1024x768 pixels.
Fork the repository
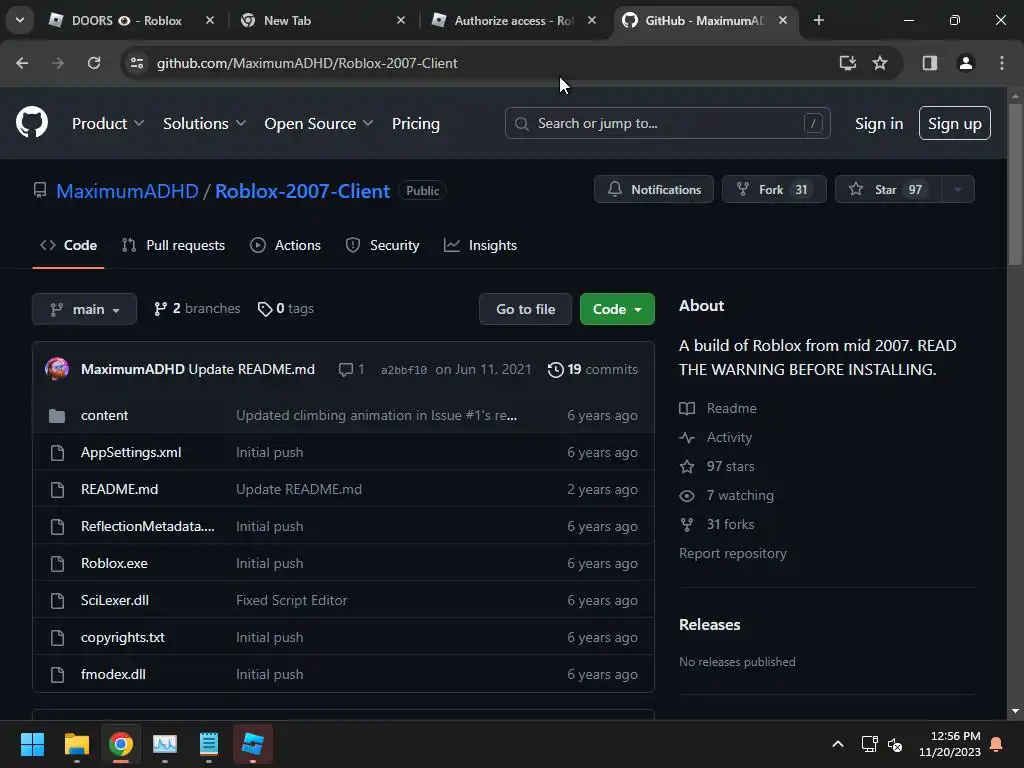pos(774,189)
